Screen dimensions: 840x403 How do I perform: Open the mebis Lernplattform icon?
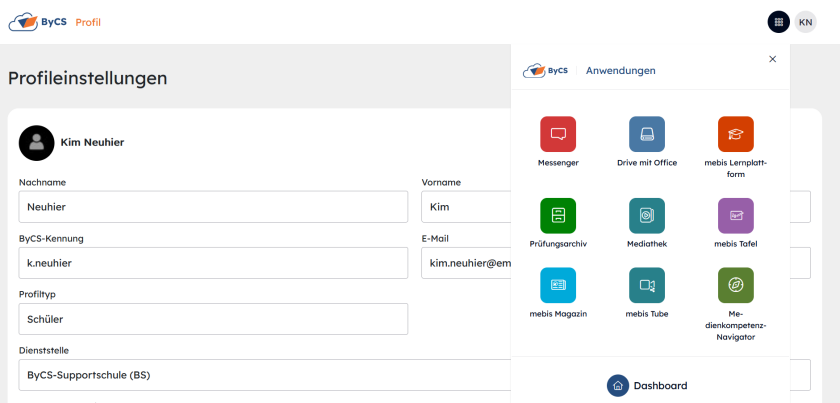tap(736, 134)
